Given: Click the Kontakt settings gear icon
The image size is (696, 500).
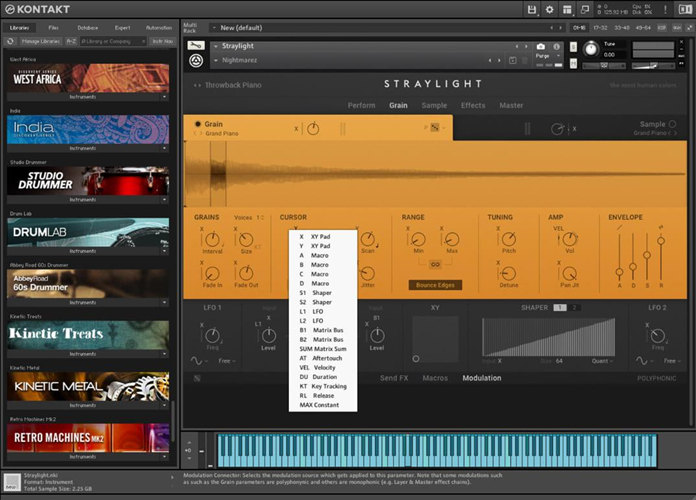Looking at the screenshot, I should 549,9.
